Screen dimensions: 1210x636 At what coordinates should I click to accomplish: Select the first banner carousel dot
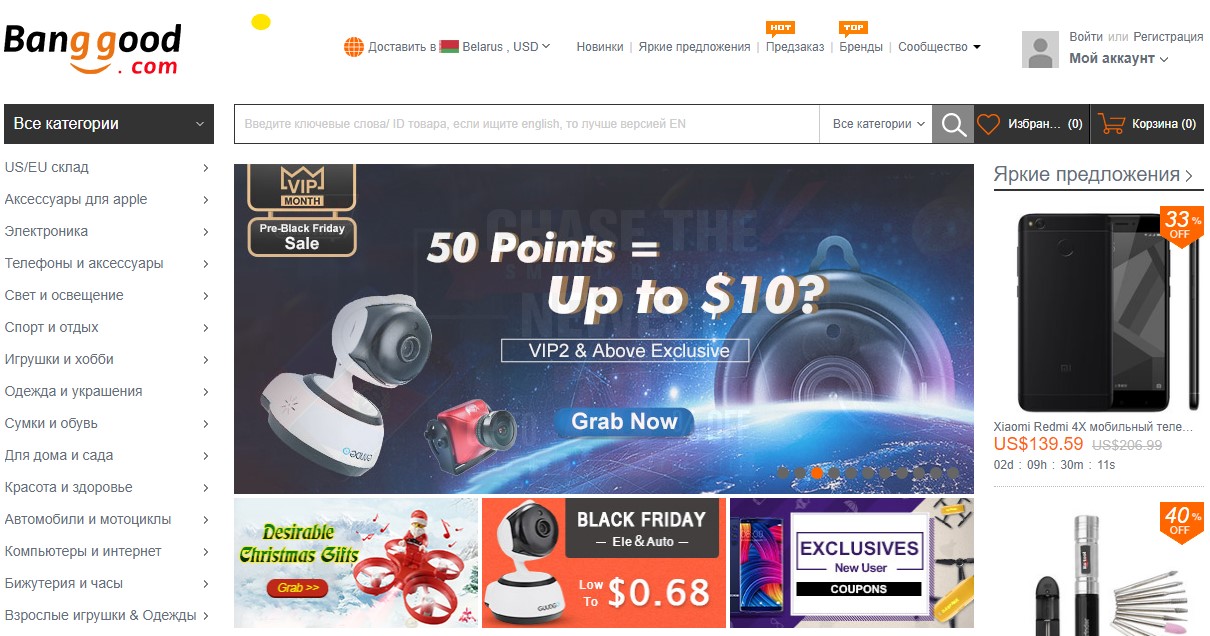(x=783, y=473)
